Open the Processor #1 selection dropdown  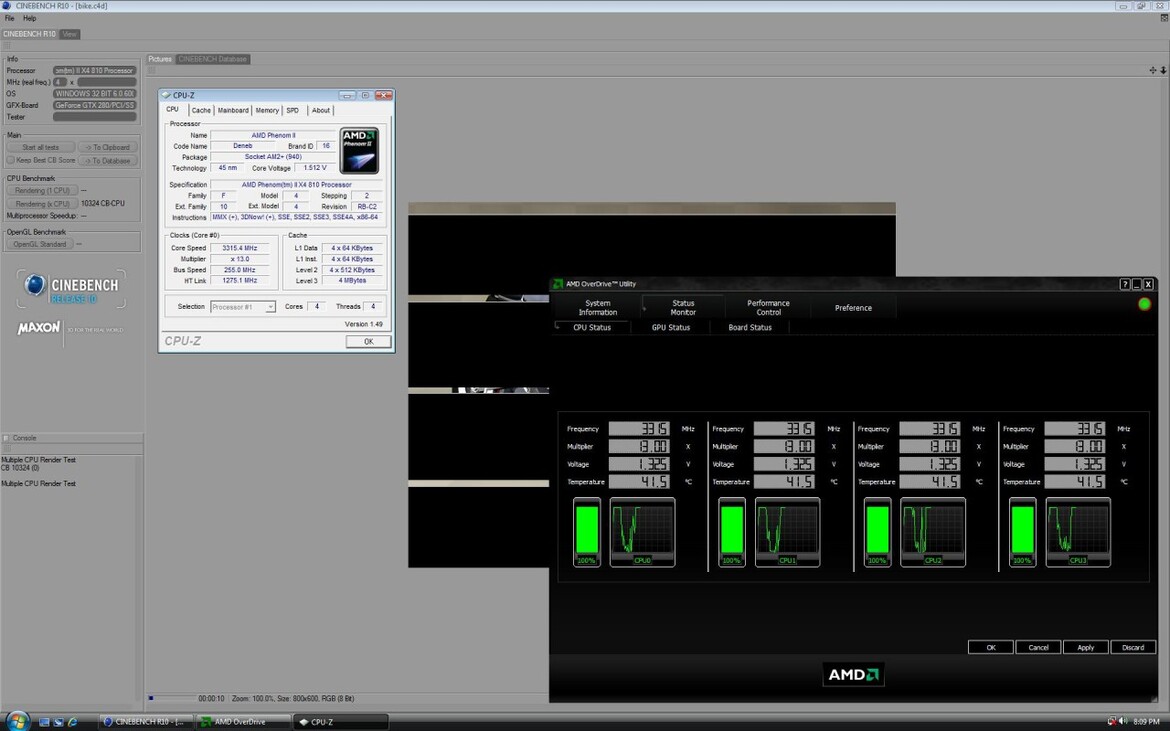(x=243, y=307)
